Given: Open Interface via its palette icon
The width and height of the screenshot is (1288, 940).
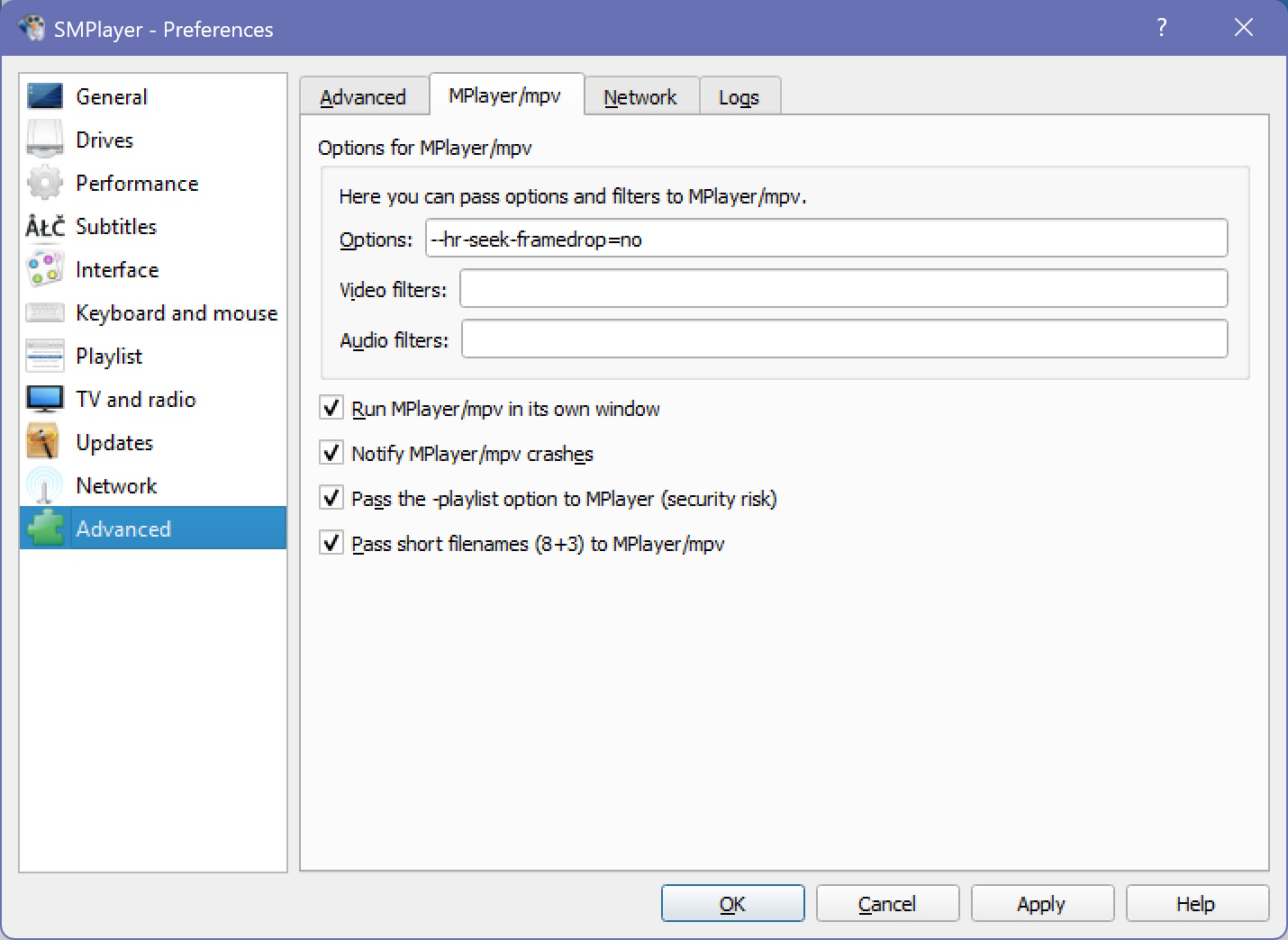Looking at the screenshot, I should pyautogui.click(x=45, y=269).
